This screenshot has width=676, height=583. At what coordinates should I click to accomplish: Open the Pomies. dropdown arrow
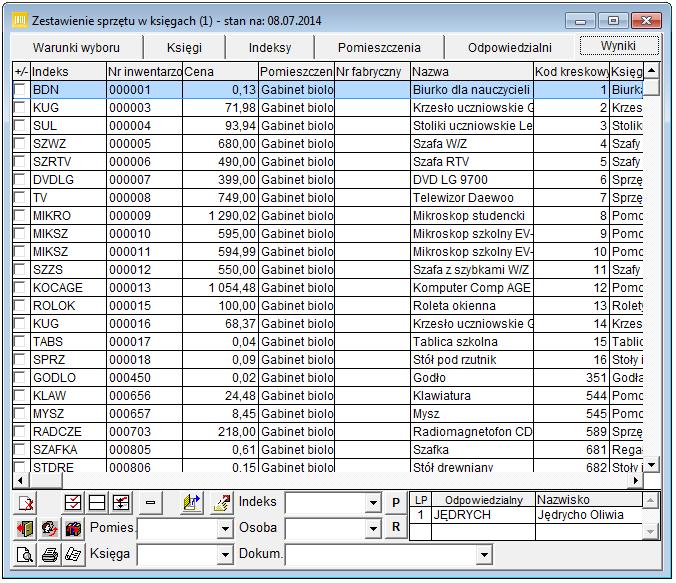pyautogui.click(x=225, y=528)
